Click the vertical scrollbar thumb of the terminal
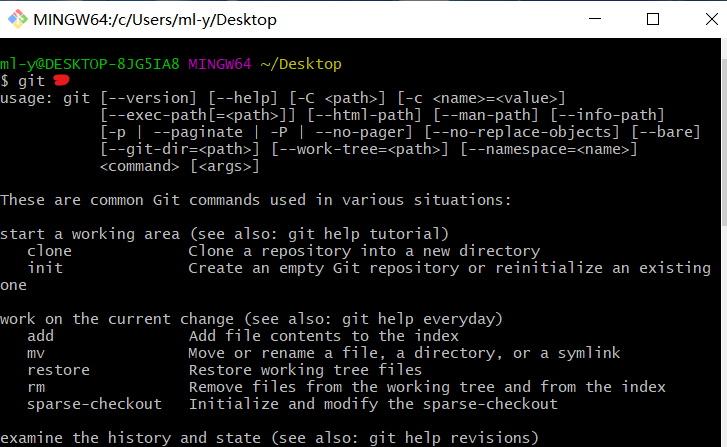The height and width of the screenshot is (447, 727). click(724, 143)
